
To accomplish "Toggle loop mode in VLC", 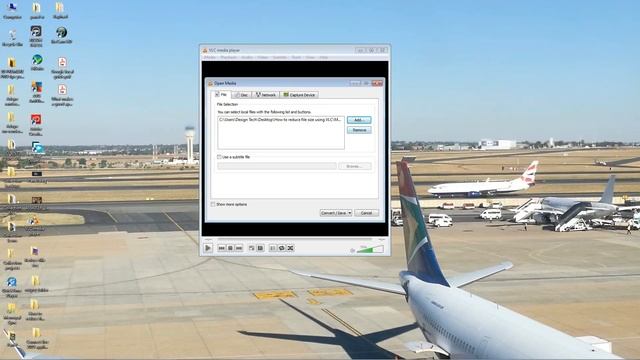I will [282, 248].
